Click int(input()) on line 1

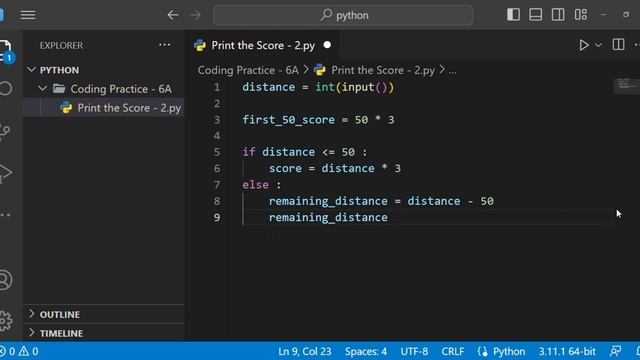click(x=354, y=87)
